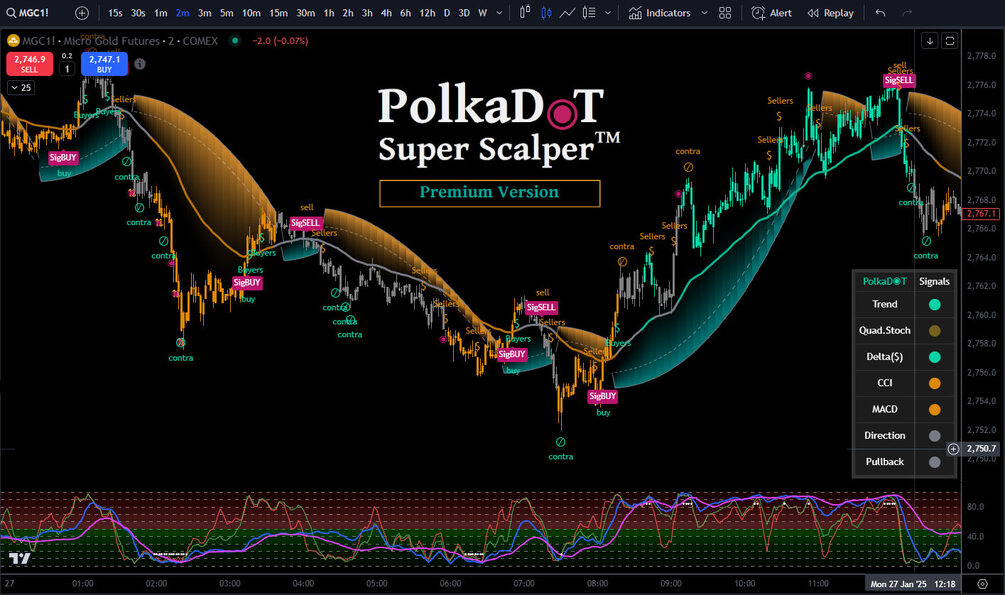Image resolution: width=1005 pixels, height=595 pixels.
Task: Click the green market status dot
Action: pyautogui.click(x=235, y=40)
